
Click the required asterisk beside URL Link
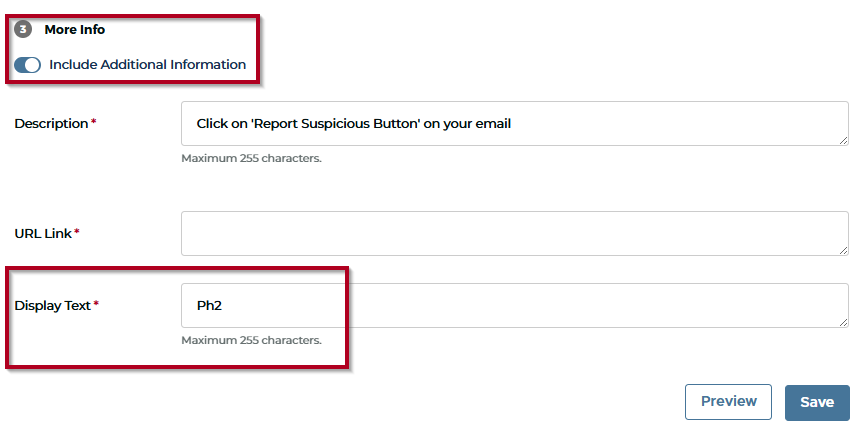(77, 231)
